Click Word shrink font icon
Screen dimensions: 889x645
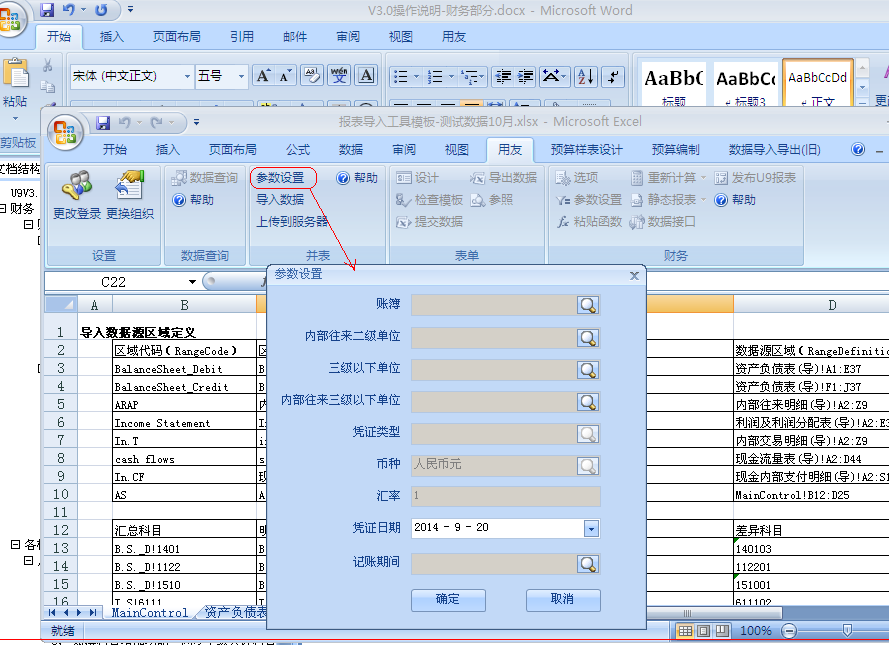pos(285,76)
